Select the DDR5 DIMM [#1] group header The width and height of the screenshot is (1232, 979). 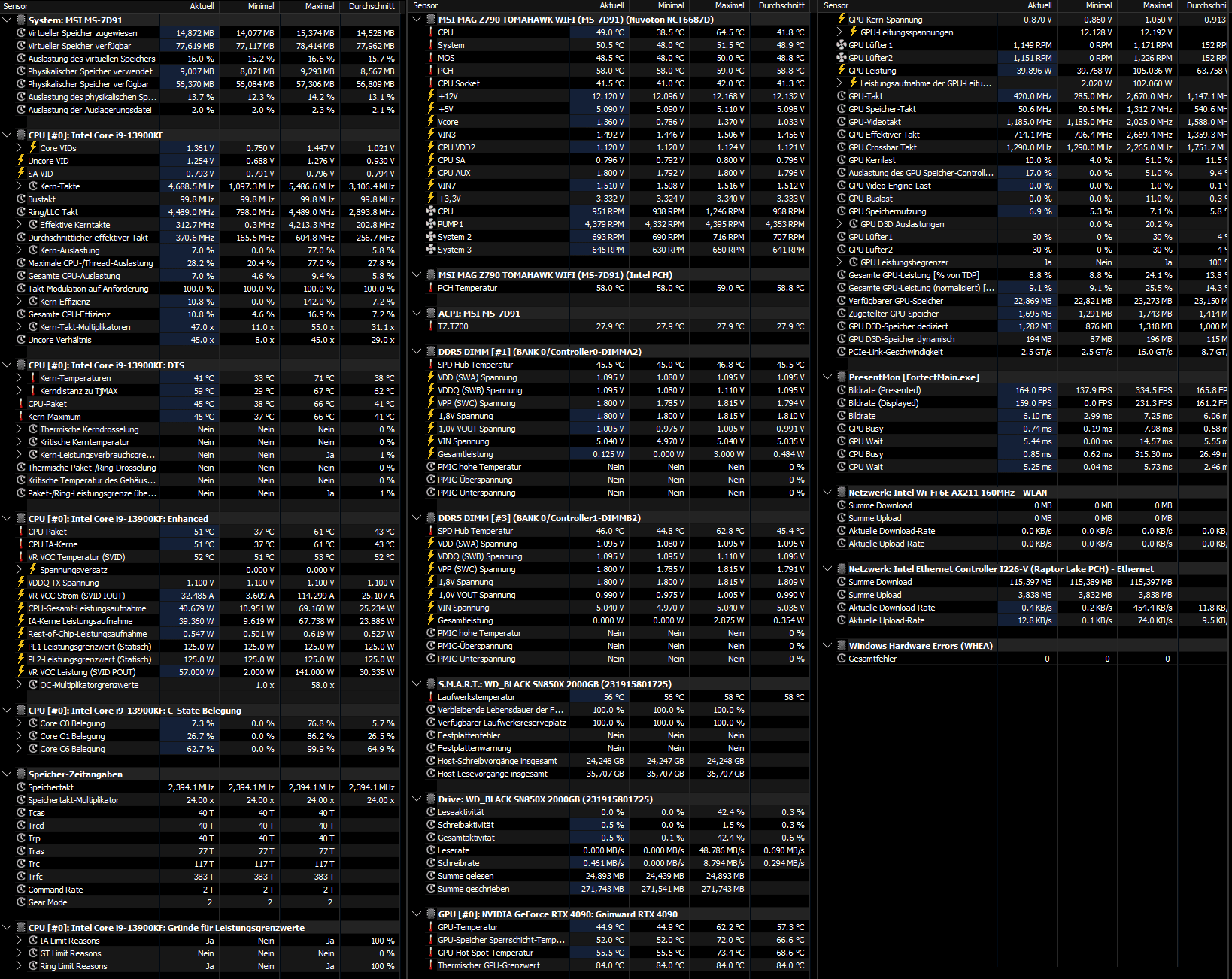coord(539,352)
